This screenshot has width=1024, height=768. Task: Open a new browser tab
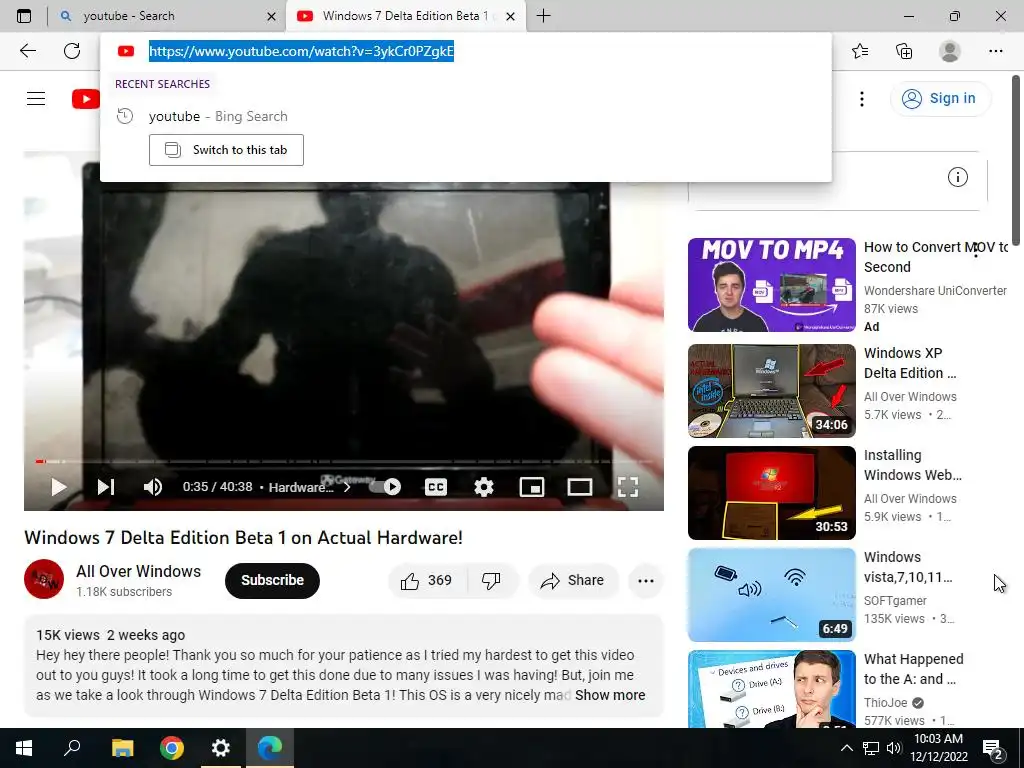click(543, 16)
